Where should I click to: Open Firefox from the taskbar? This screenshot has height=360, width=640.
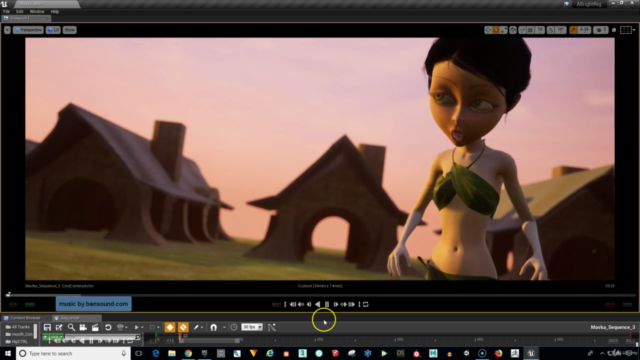(498, 353)
